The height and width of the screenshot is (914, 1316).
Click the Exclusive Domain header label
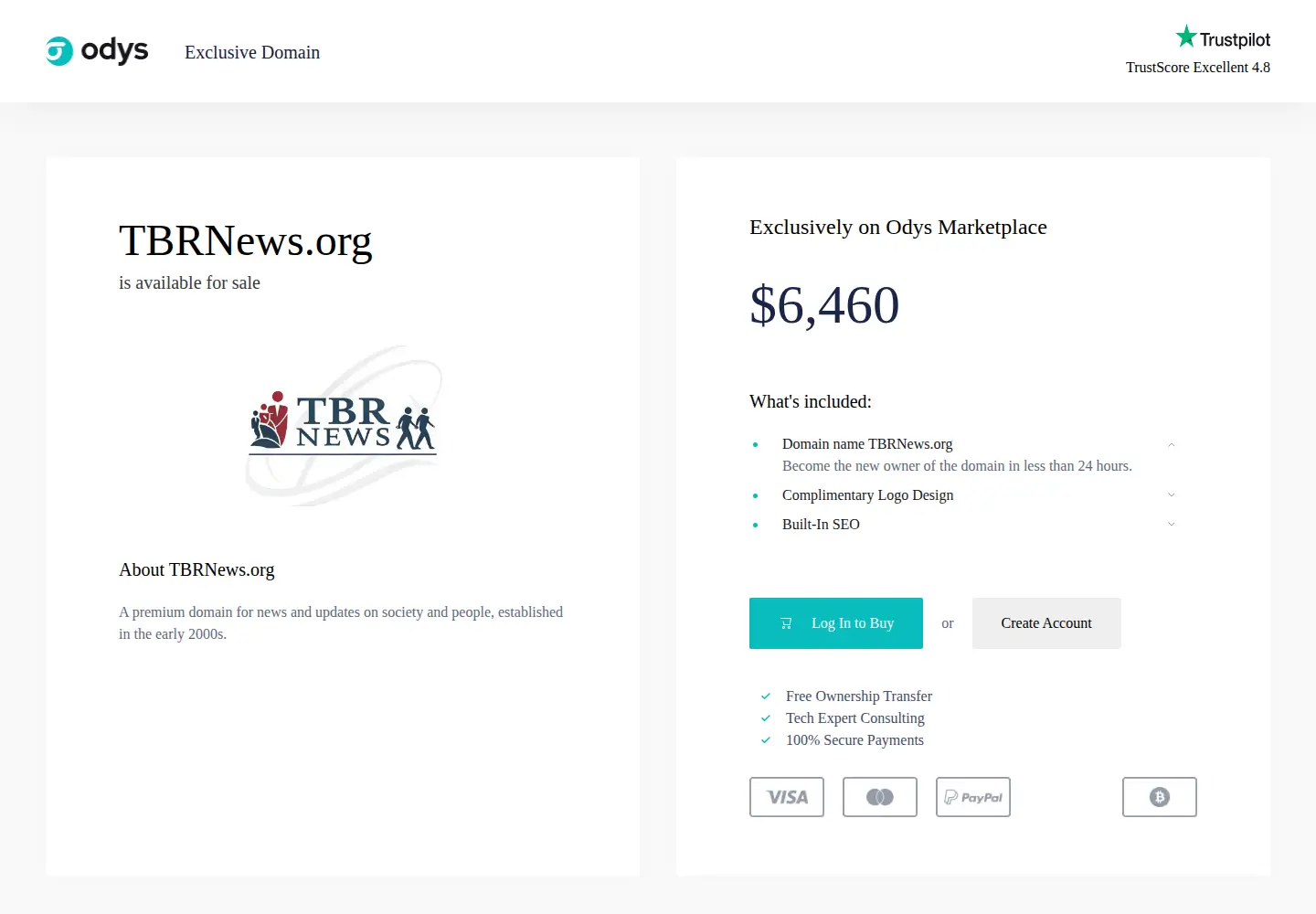coord(252,52)
